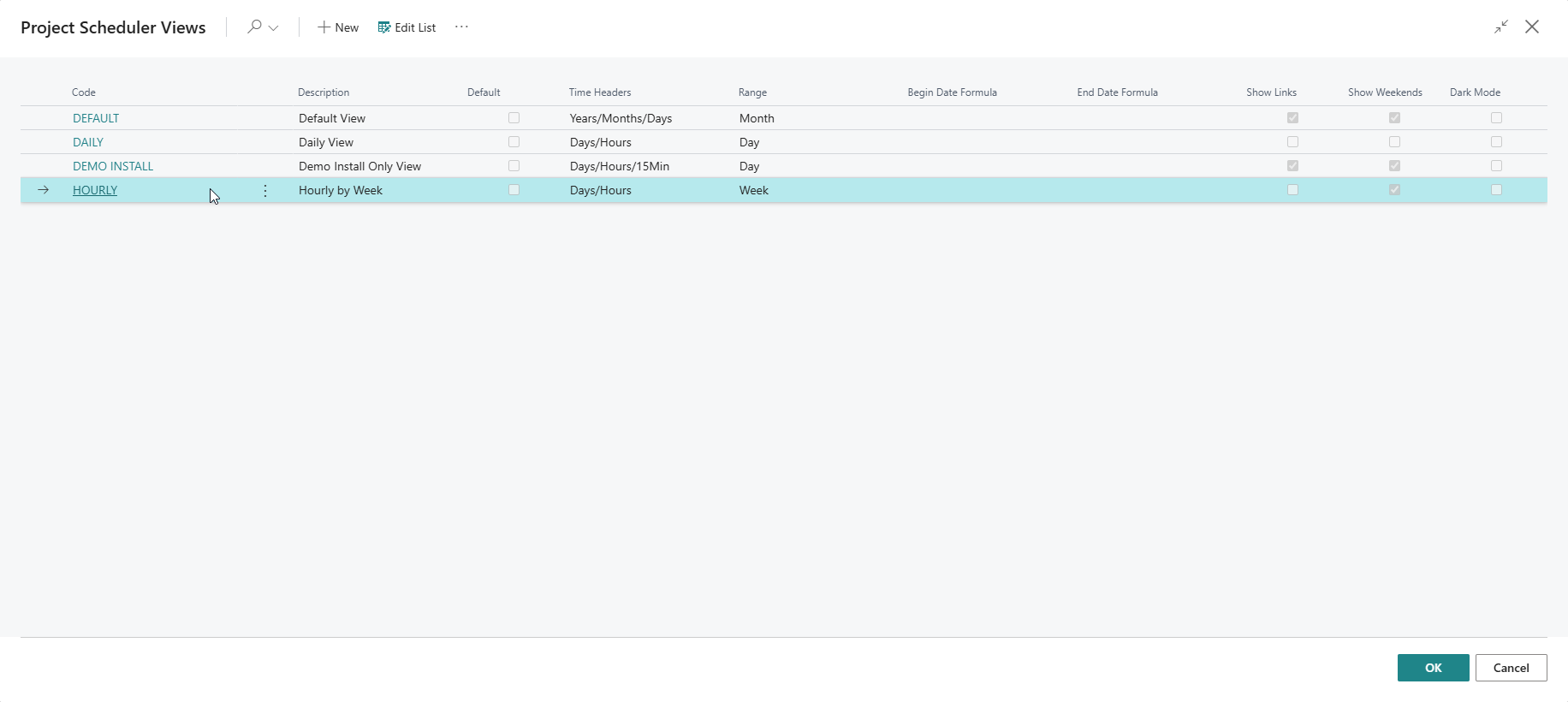The image size is (1568, 702).
Task: Toggle Show Weekends for the HOURLY view
Action: [x=1394, y=190]
